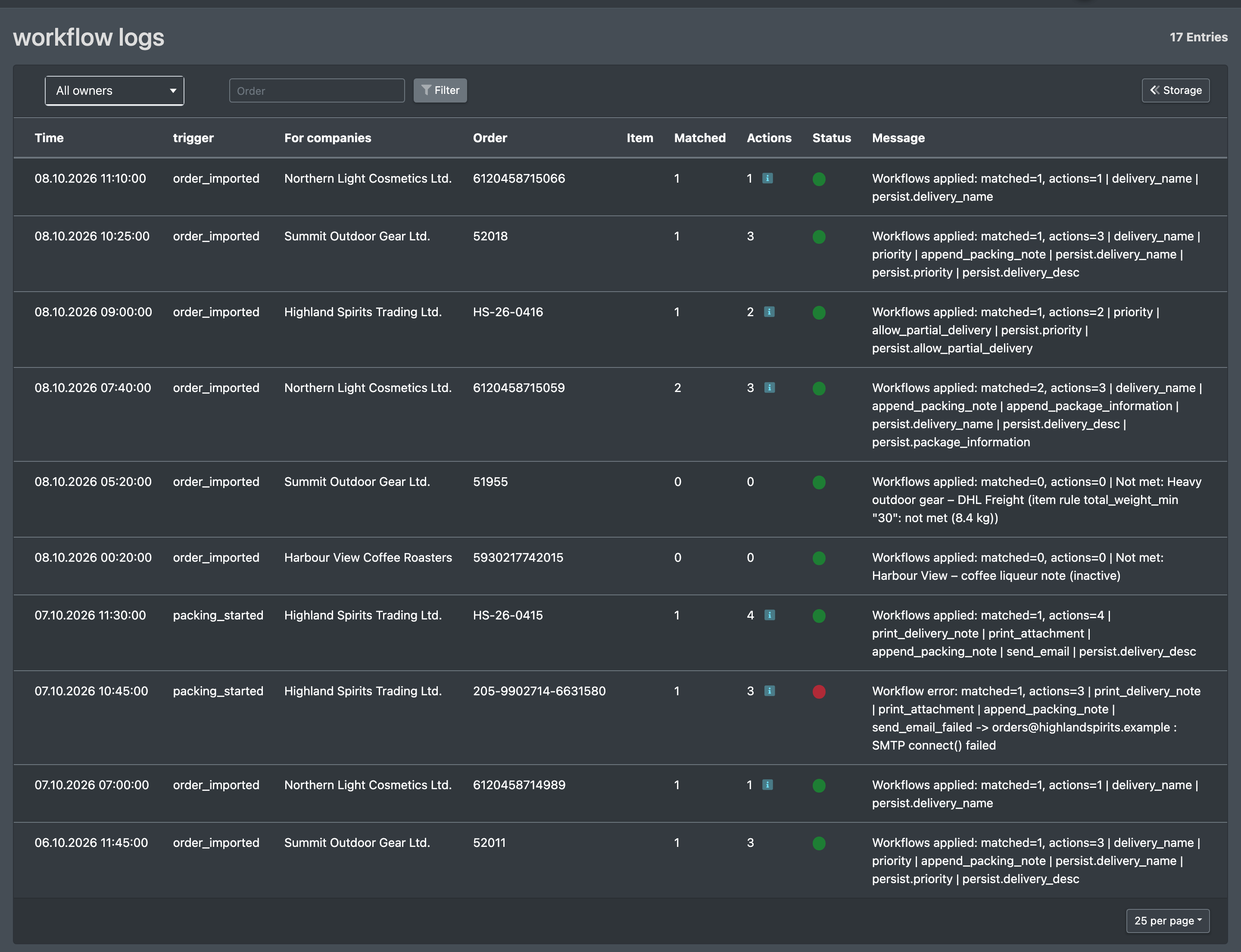Select order number HS-26-0416
This screenshot has height=952, width=1241.
pyautogui.click(x=508, y=312)
